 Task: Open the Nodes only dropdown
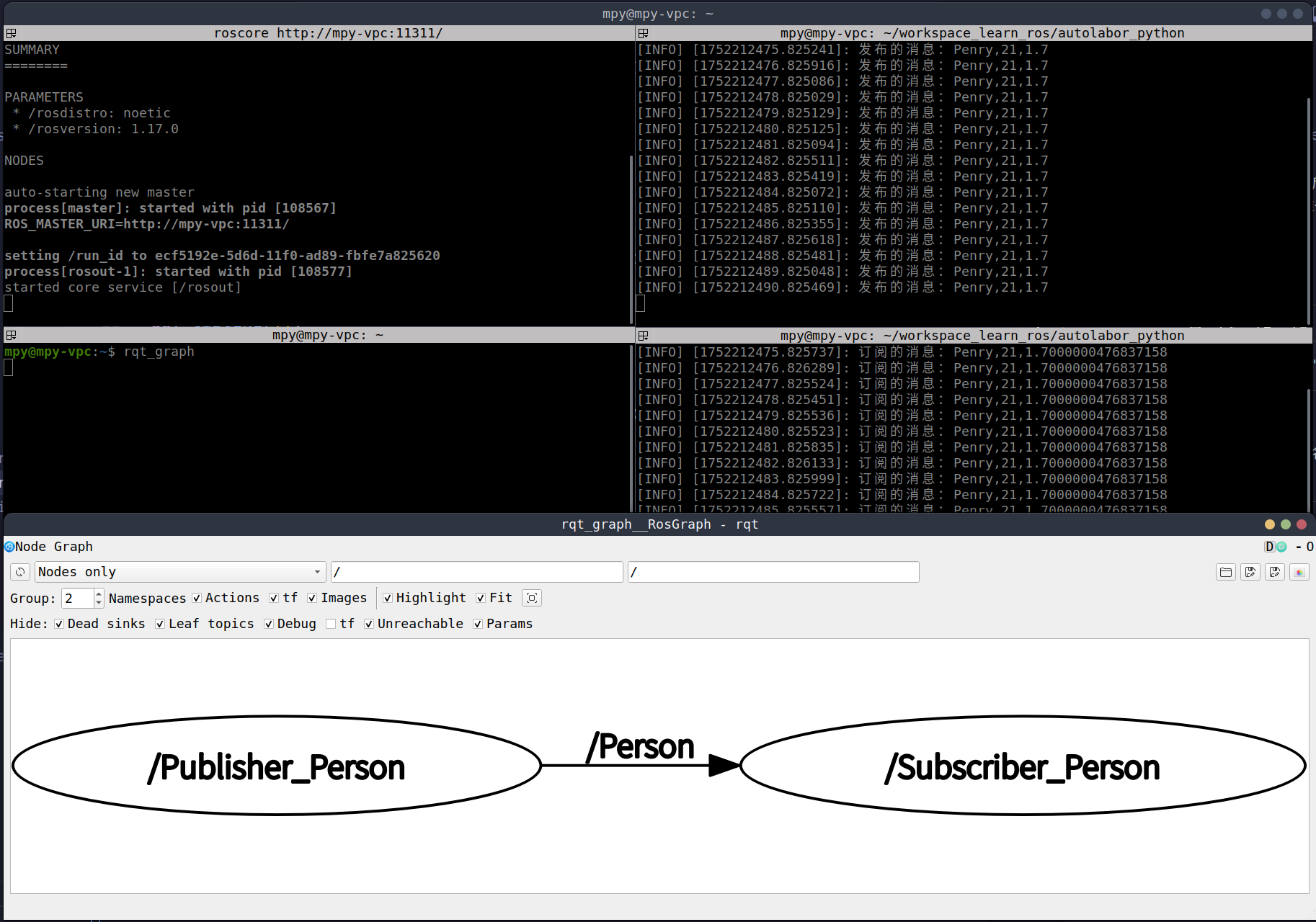(x=180, y=572)
